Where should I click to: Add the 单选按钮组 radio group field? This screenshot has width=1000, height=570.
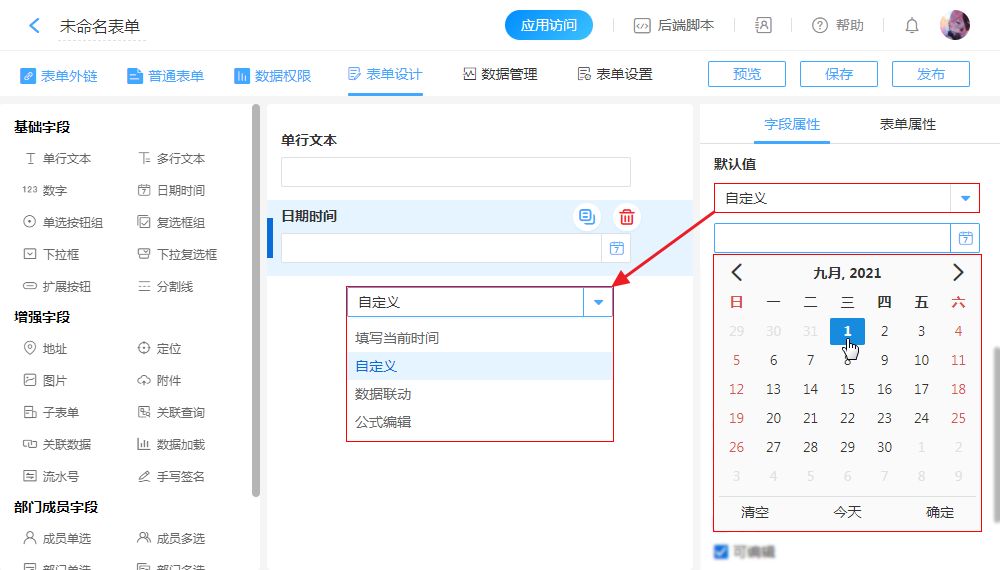62,223
